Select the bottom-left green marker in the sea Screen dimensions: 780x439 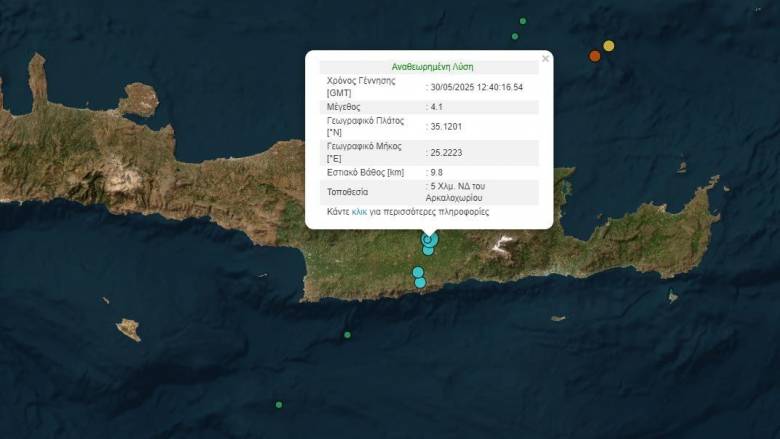point(279,404)
